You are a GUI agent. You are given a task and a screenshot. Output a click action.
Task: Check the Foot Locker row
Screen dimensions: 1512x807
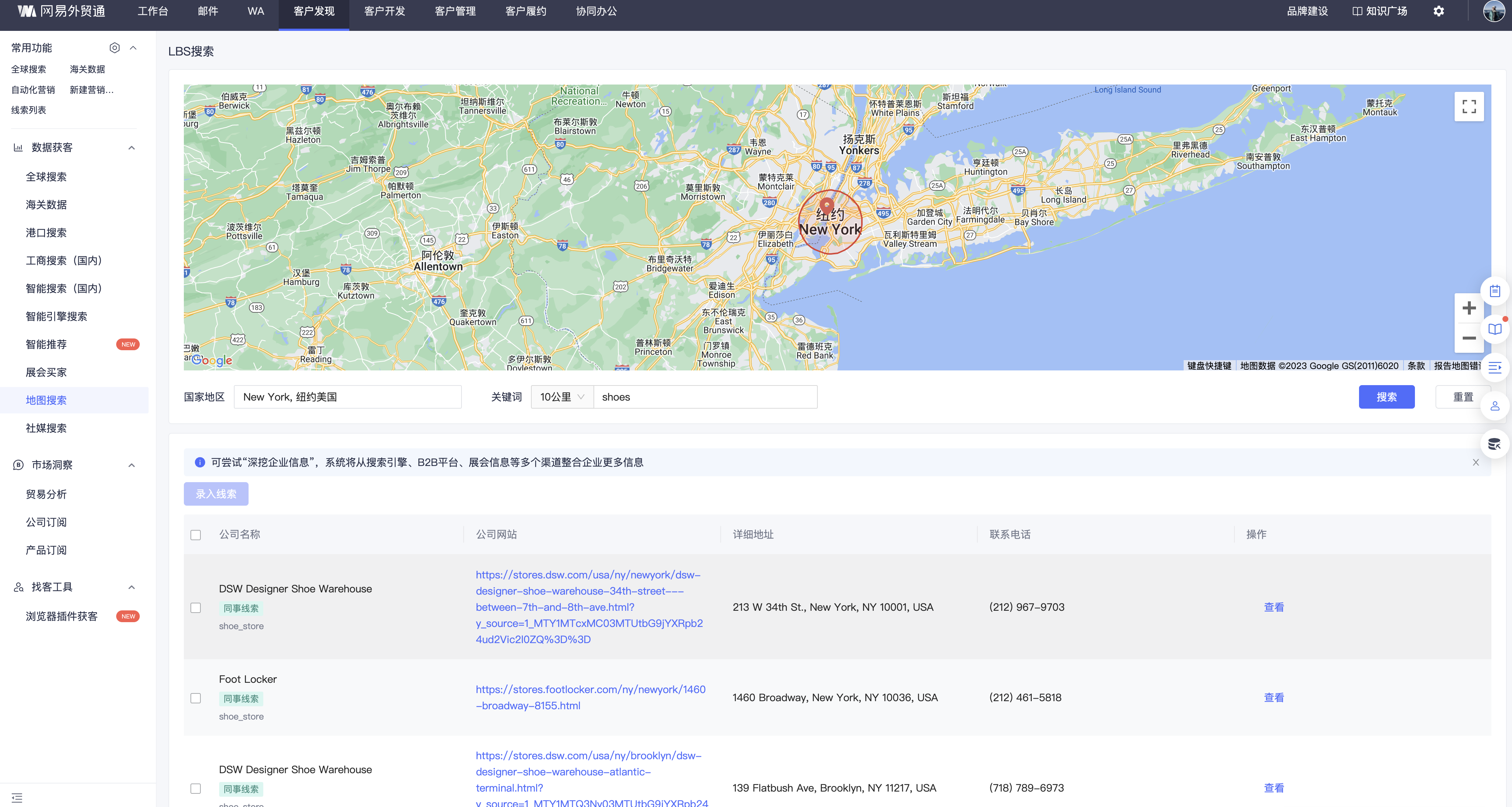click(196, 698)
